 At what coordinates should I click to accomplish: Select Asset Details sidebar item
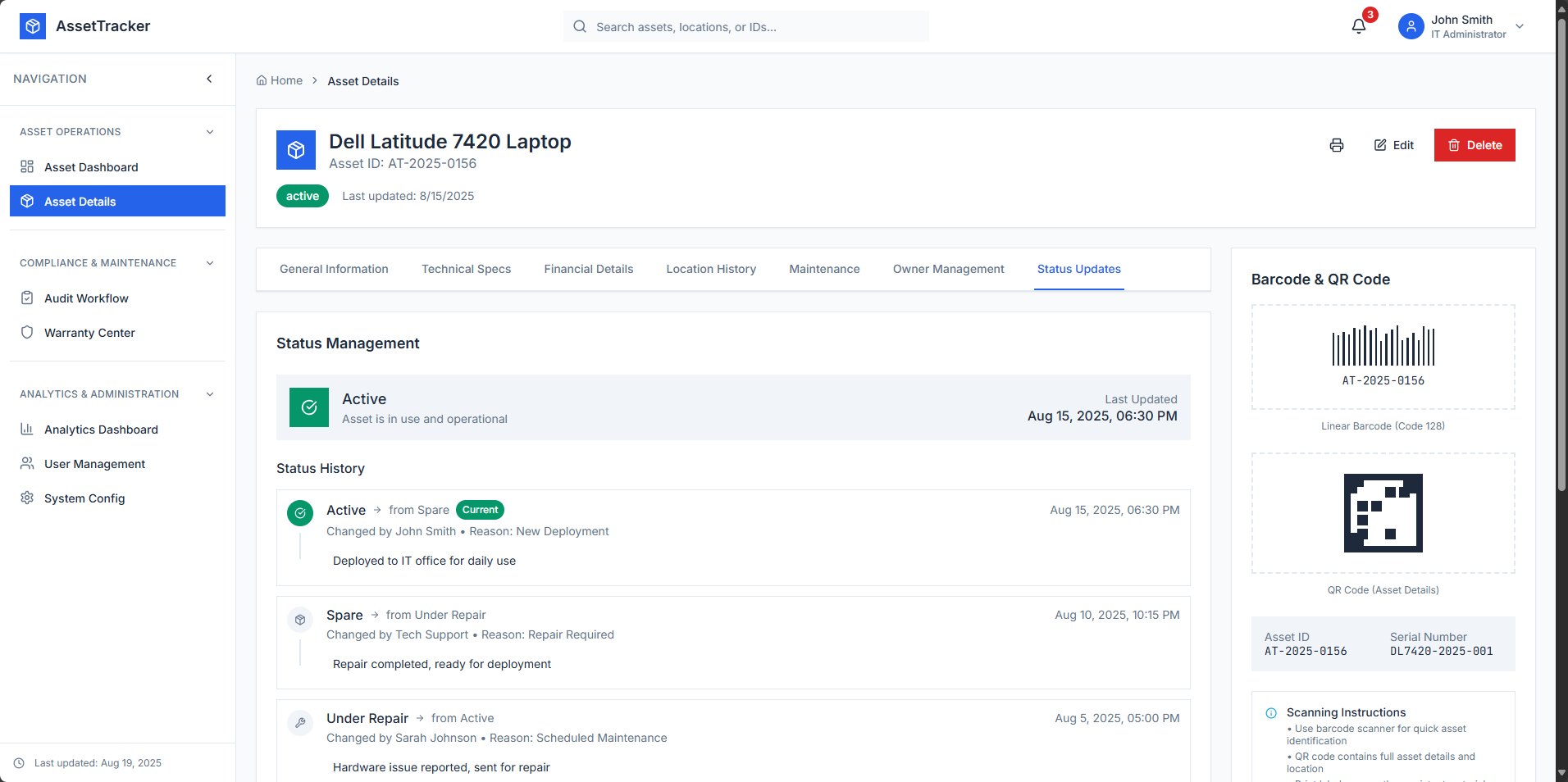tap(117, 202)
